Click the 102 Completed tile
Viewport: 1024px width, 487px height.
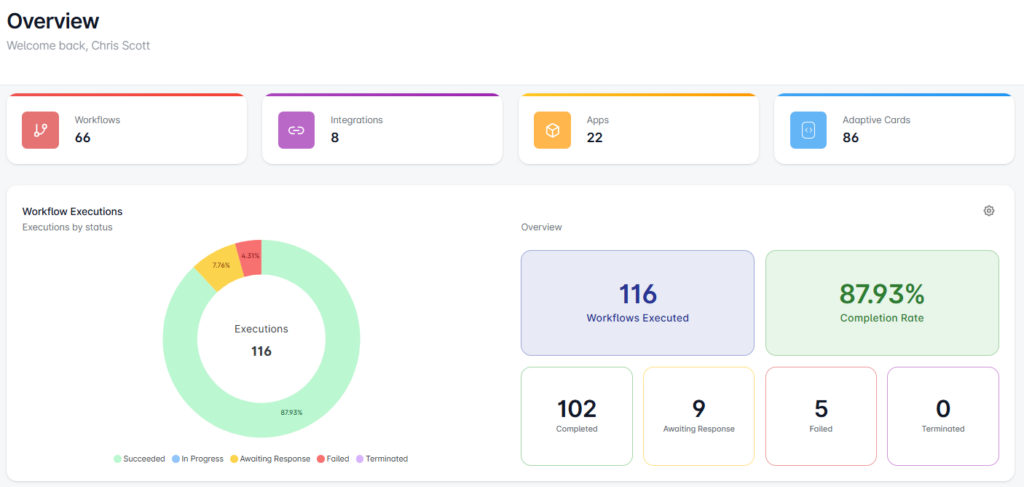(x=576, y=416)
